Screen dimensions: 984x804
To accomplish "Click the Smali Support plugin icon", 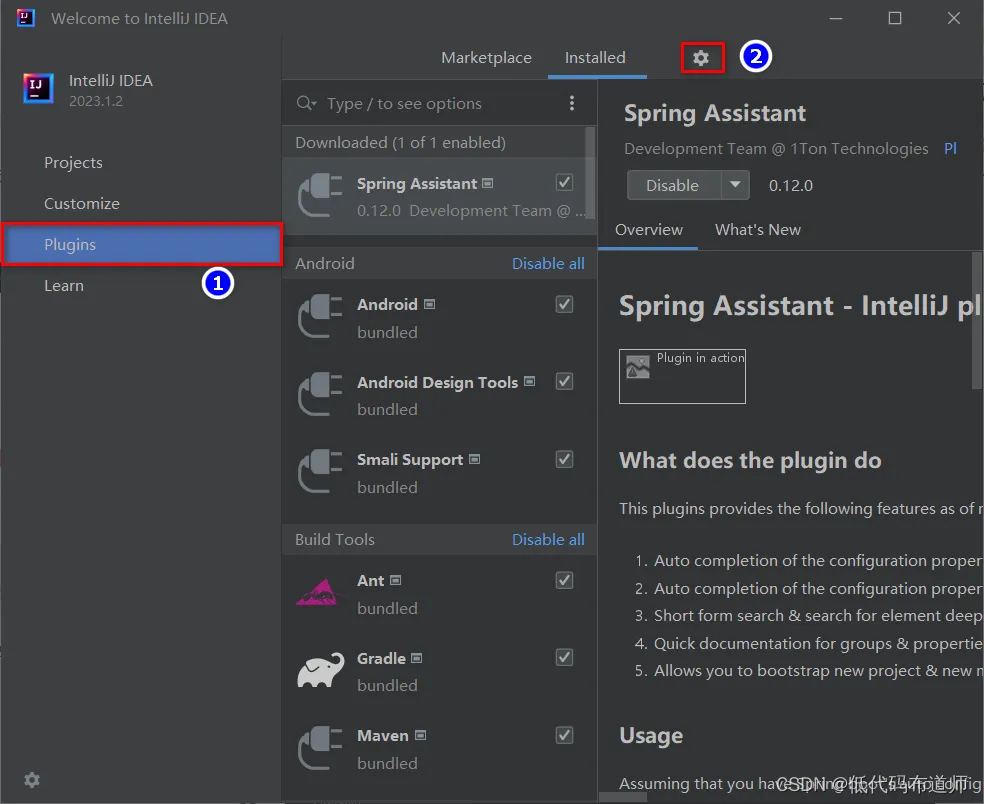I will coord(320,471).
